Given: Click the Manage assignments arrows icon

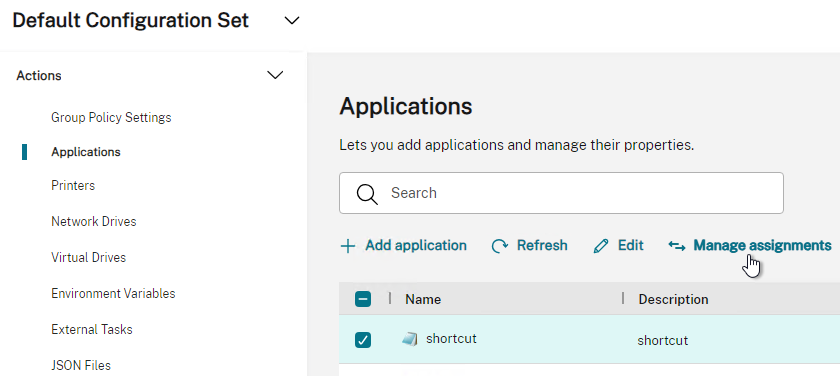Looking at the screenshot, I should (677, 246).
